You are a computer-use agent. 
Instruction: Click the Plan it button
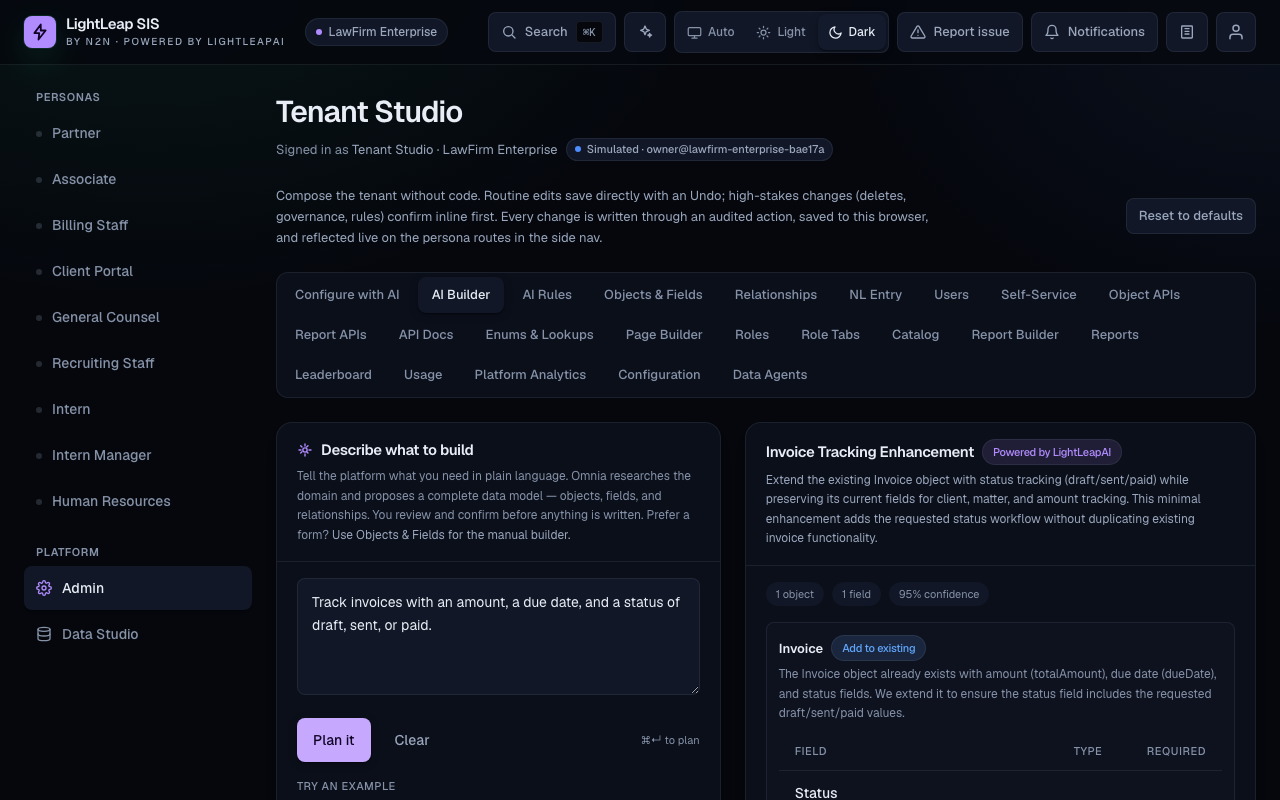[x=334, y=740]
